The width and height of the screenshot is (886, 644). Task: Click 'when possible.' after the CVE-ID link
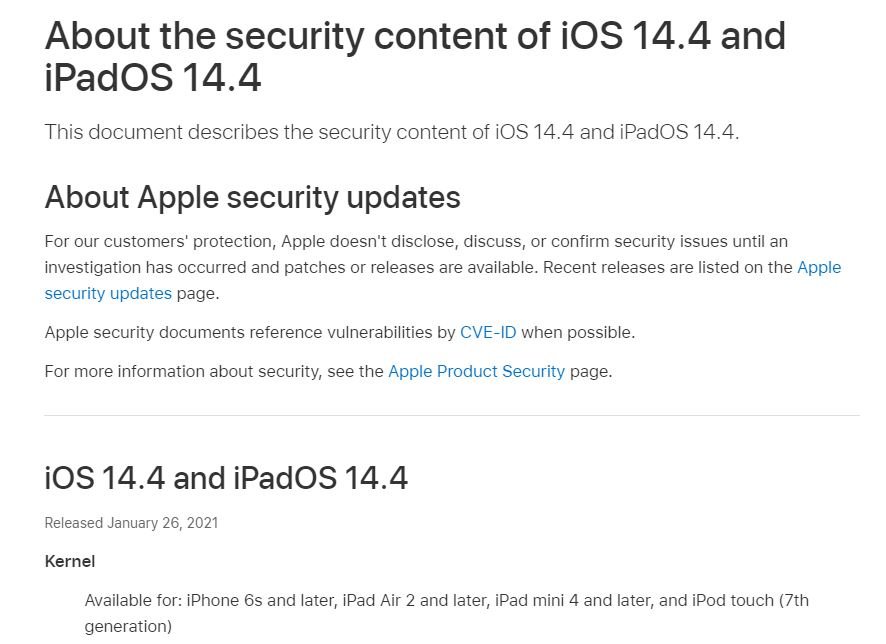(578, 332)
